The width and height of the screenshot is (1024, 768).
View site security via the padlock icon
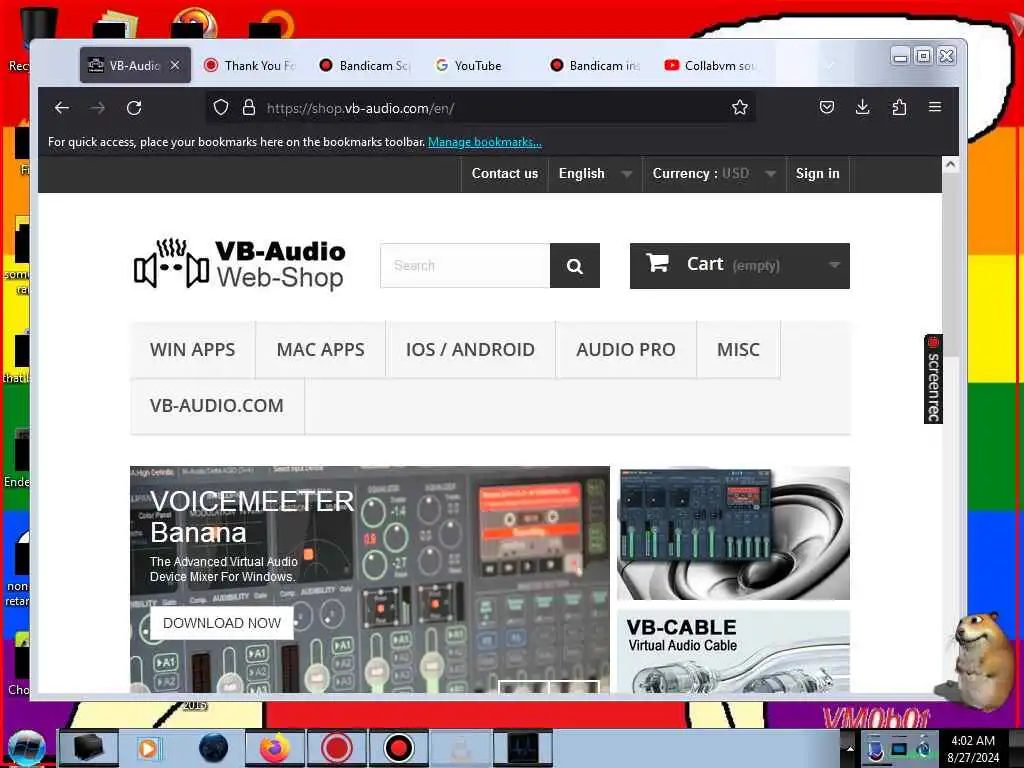click(249, 108)
